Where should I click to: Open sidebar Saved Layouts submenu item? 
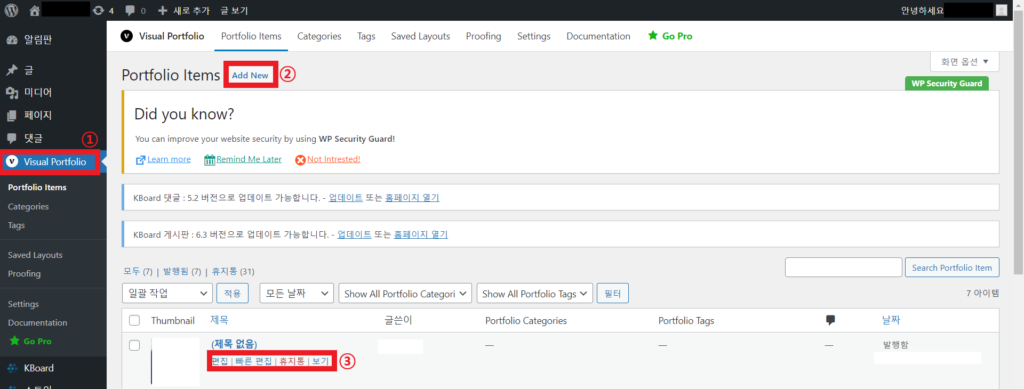point(35,255)
